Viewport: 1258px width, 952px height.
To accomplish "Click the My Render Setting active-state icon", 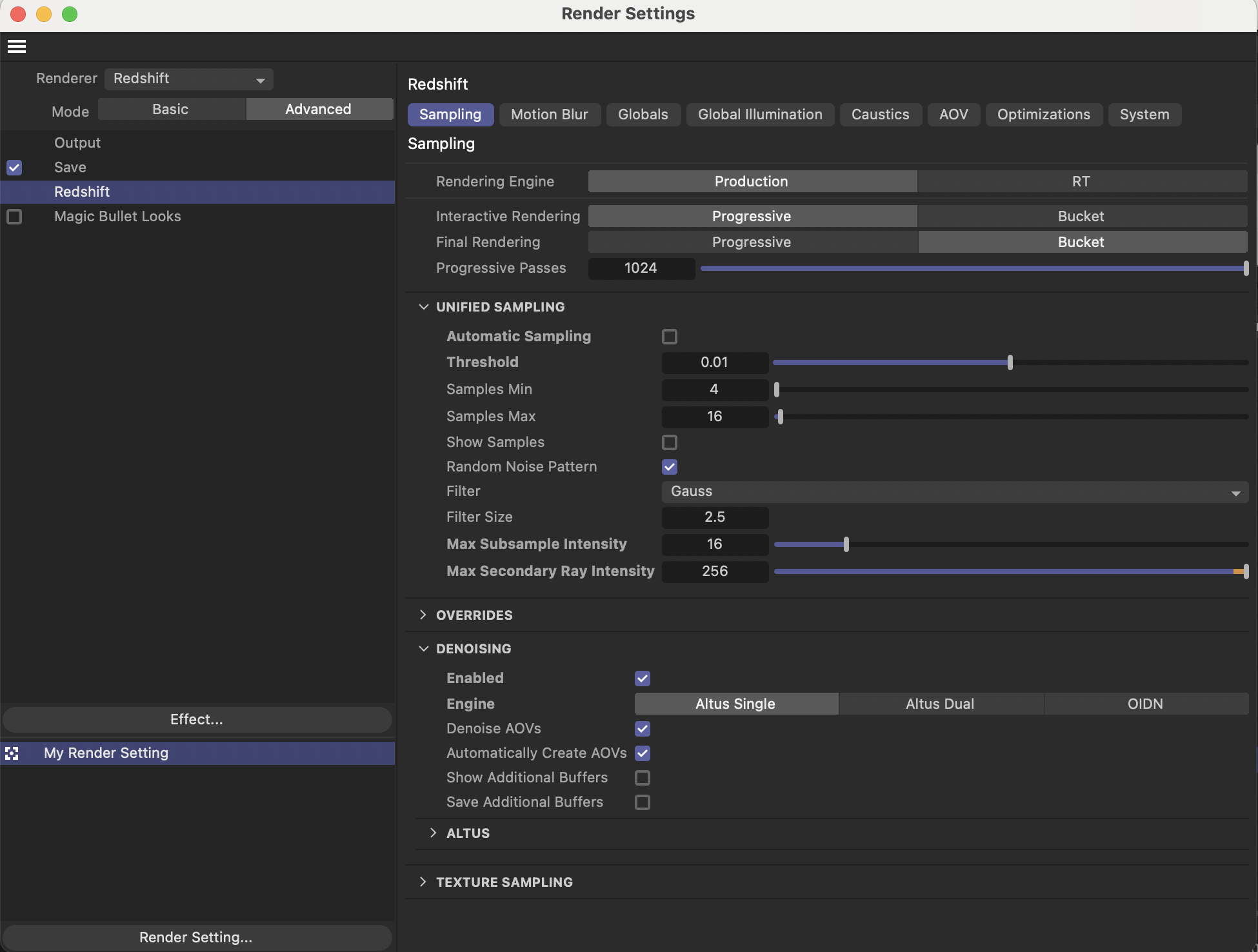I will (x=12, y=753).
